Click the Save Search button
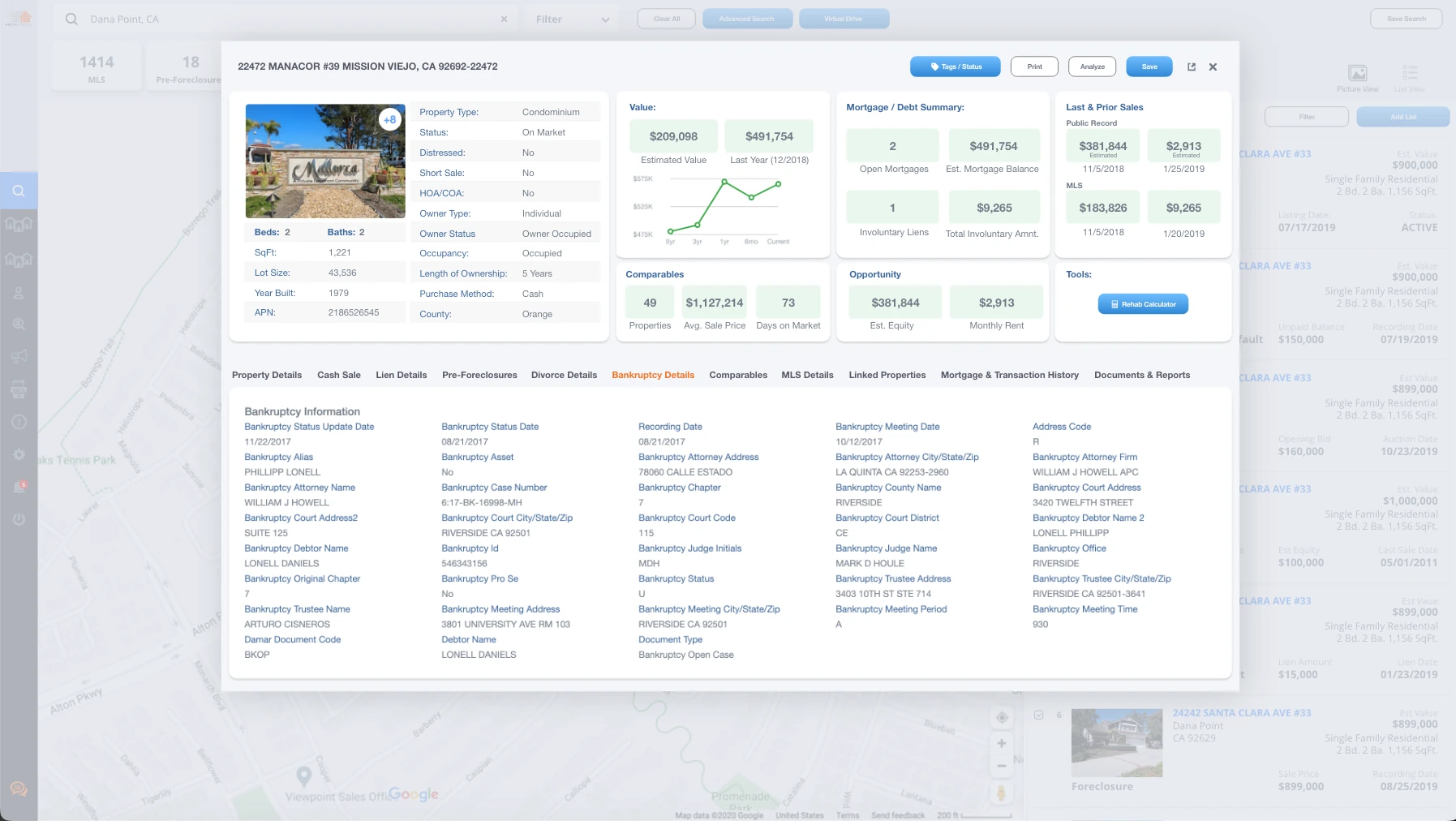 tap(1406, 19)
